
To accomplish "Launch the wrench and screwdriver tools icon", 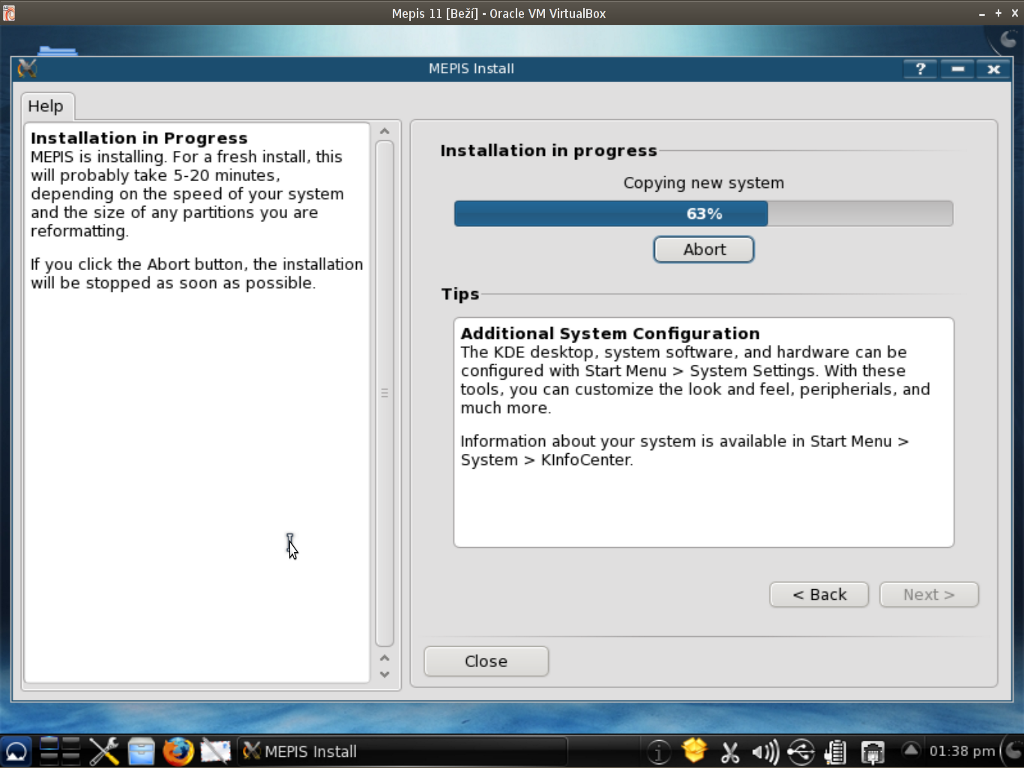I will pyautogui.click(x=103, y=752).
